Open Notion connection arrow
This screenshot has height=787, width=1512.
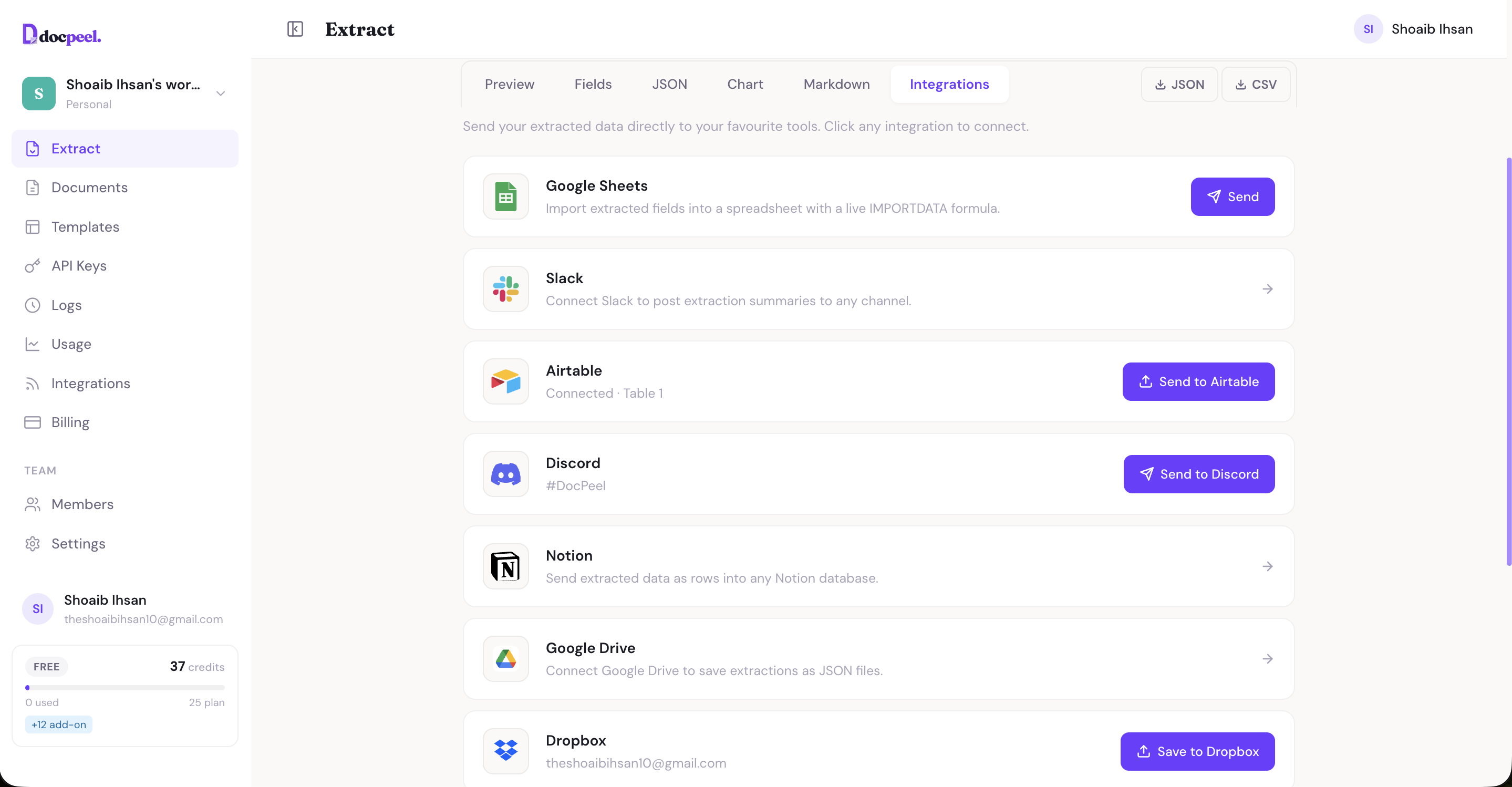(x=1267, y=566)
